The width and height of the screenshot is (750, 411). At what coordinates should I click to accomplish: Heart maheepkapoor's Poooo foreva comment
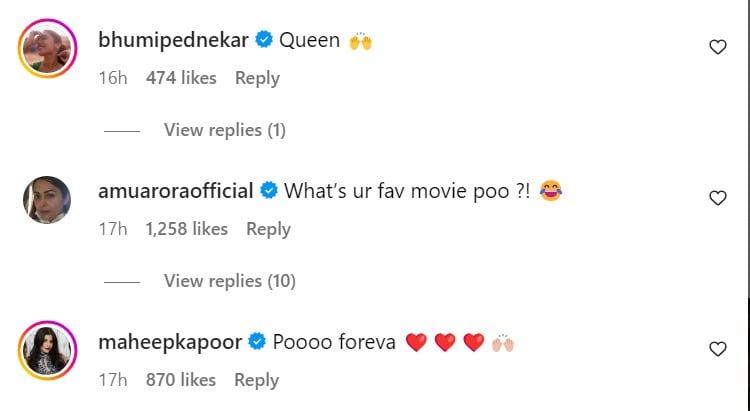(717, 349)
